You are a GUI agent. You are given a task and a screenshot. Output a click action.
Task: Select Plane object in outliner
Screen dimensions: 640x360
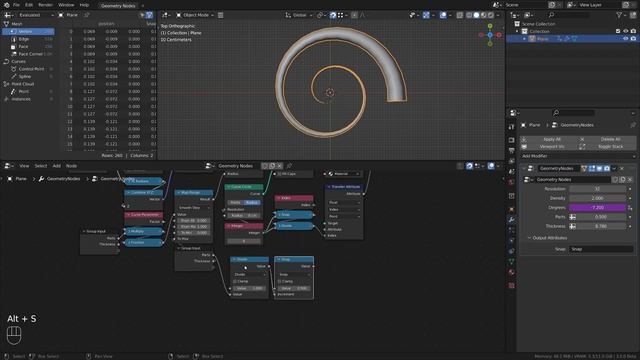click(x=542, y=39)
